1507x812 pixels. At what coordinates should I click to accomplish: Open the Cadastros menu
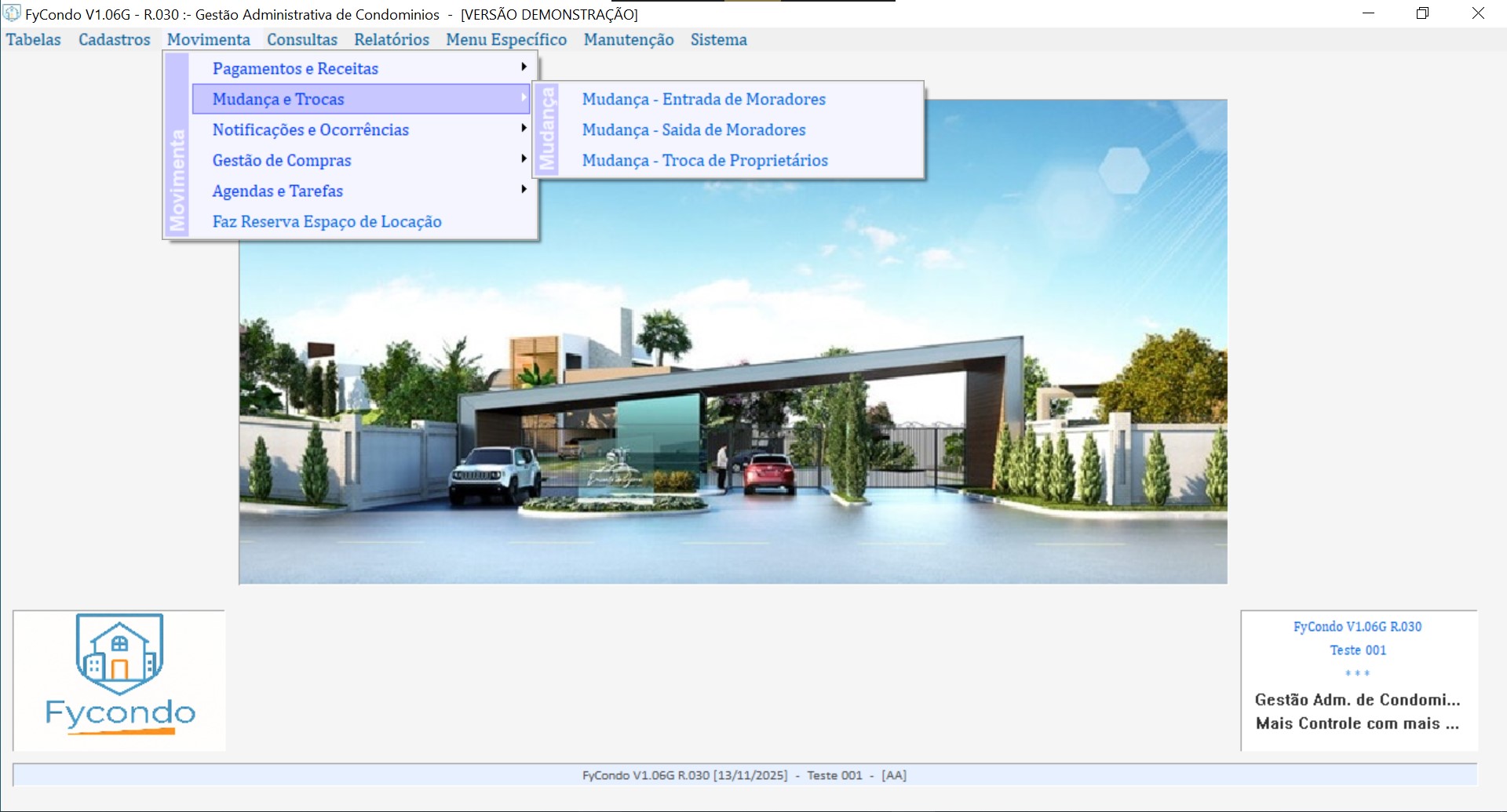[x=114, y=39]
